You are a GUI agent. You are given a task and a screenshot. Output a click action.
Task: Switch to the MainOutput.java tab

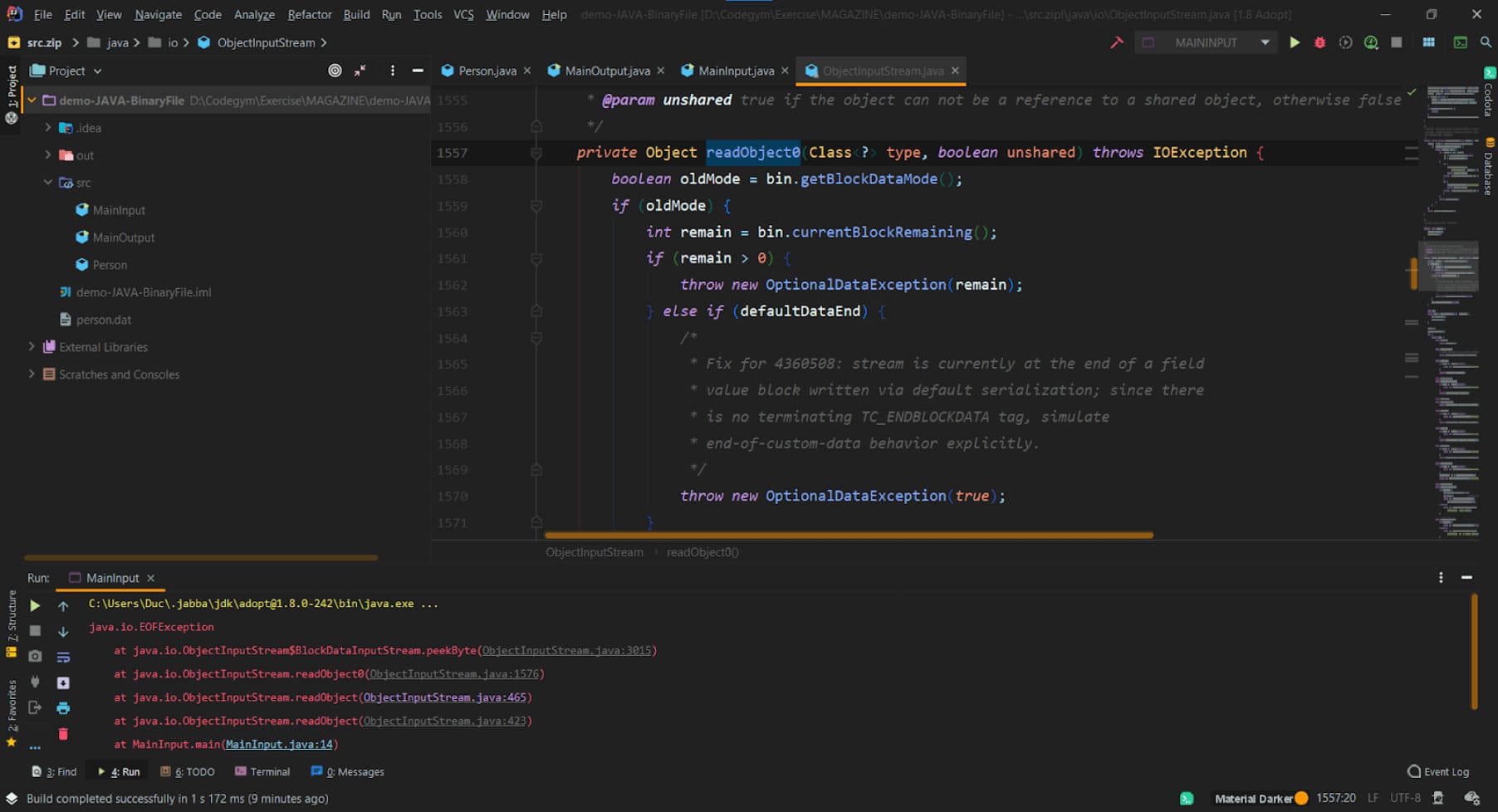pyautogui.click(x=607, y=71)
